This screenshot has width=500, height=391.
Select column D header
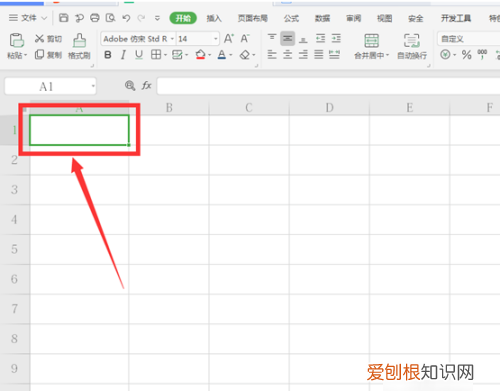click(x=329, y=108)
